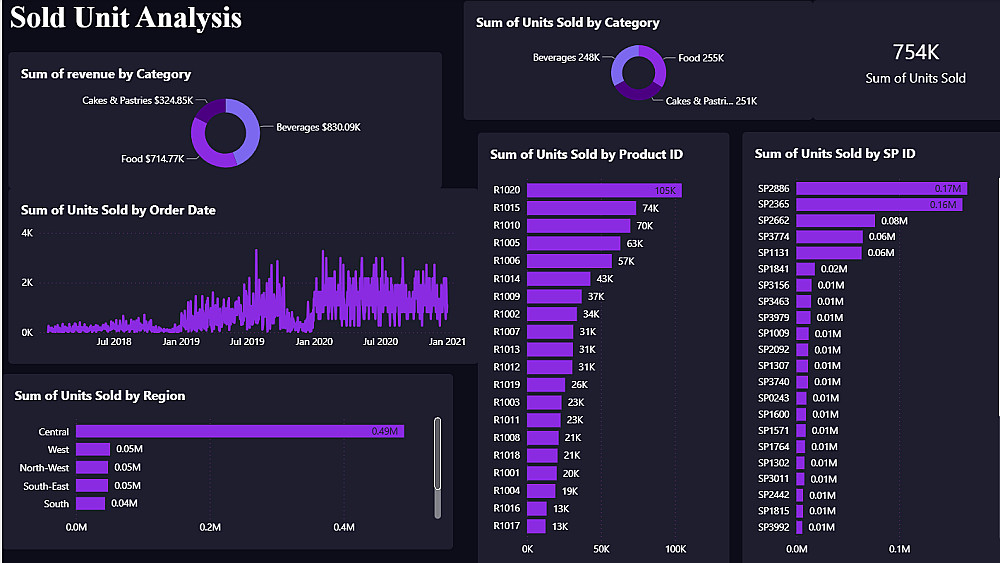1000x563 pixels.
Task: Select Food slice in revenue donut
Action: (207, 147)
